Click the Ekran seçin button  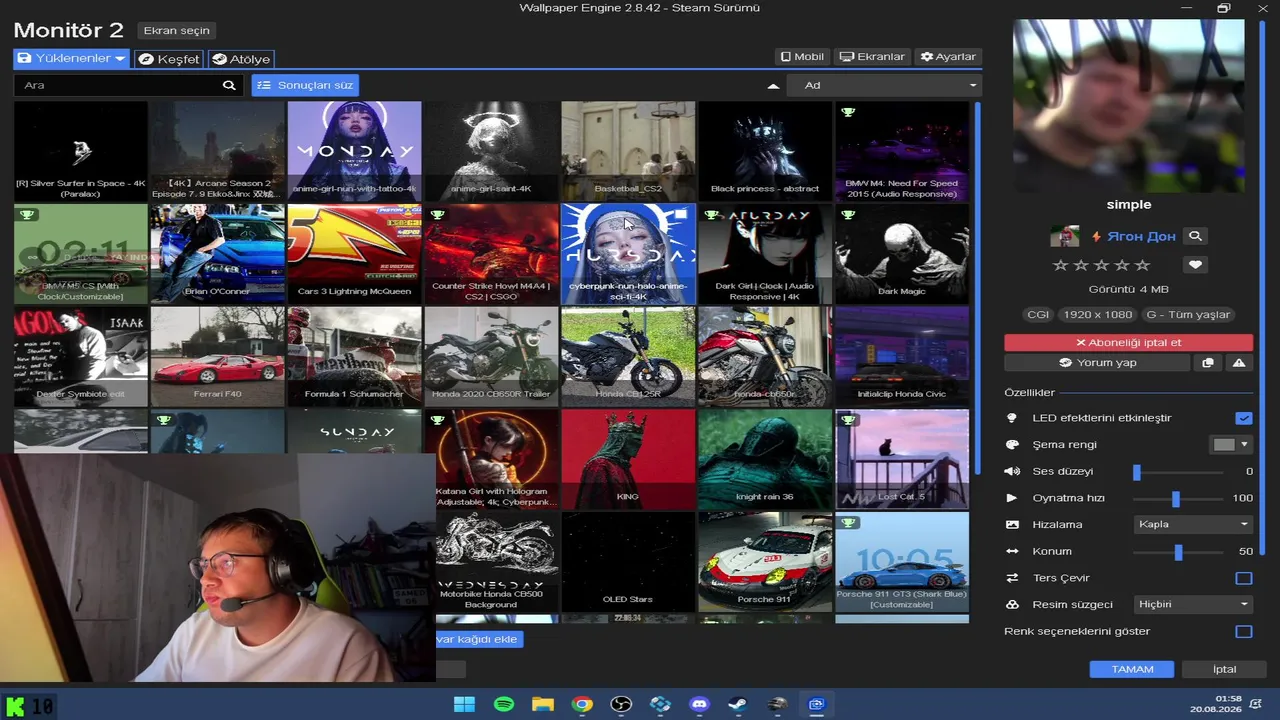[x=177, y=31]
